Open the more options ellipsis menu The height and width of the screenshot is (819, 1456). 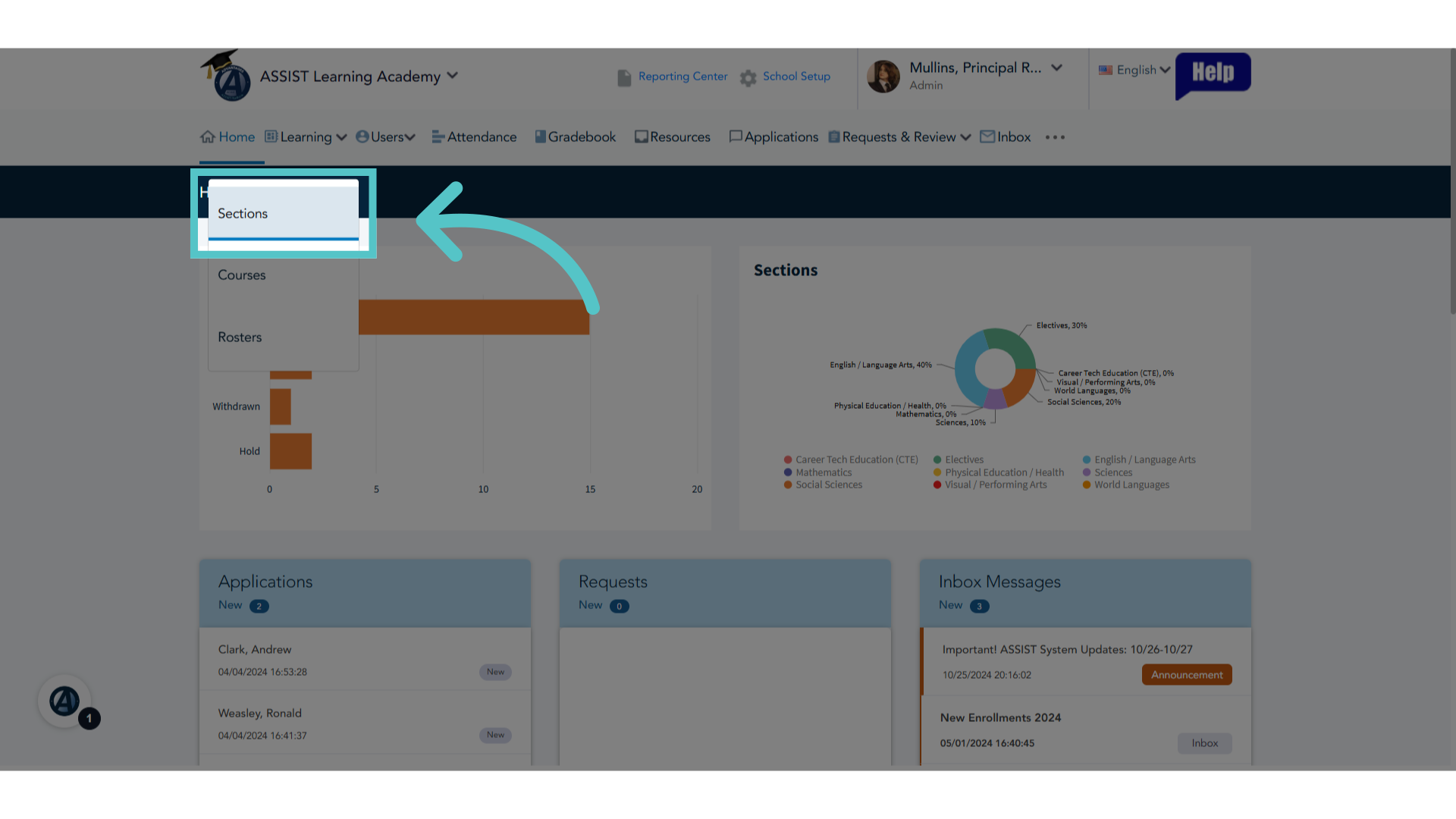[x=1055, y=137]
